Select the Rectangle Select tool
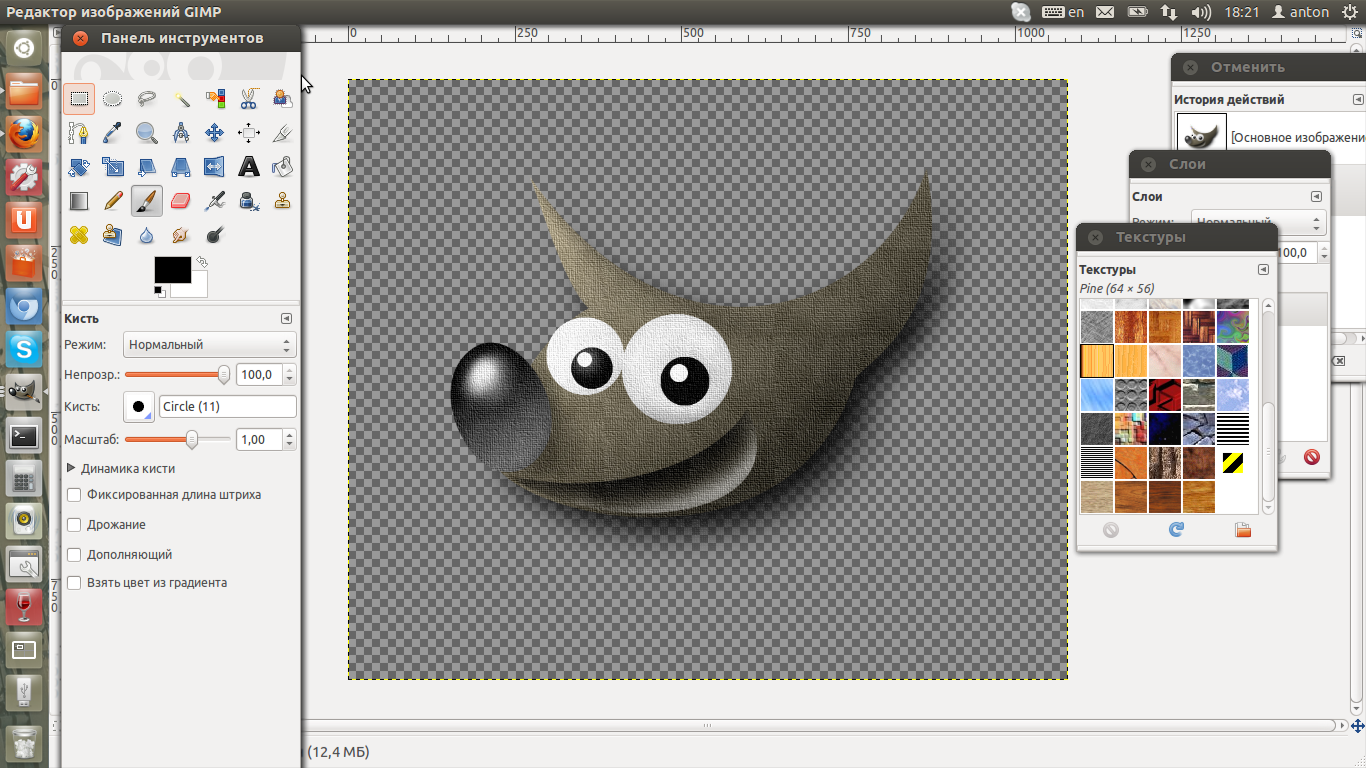The image size is (1366, 768). (79, 99)
